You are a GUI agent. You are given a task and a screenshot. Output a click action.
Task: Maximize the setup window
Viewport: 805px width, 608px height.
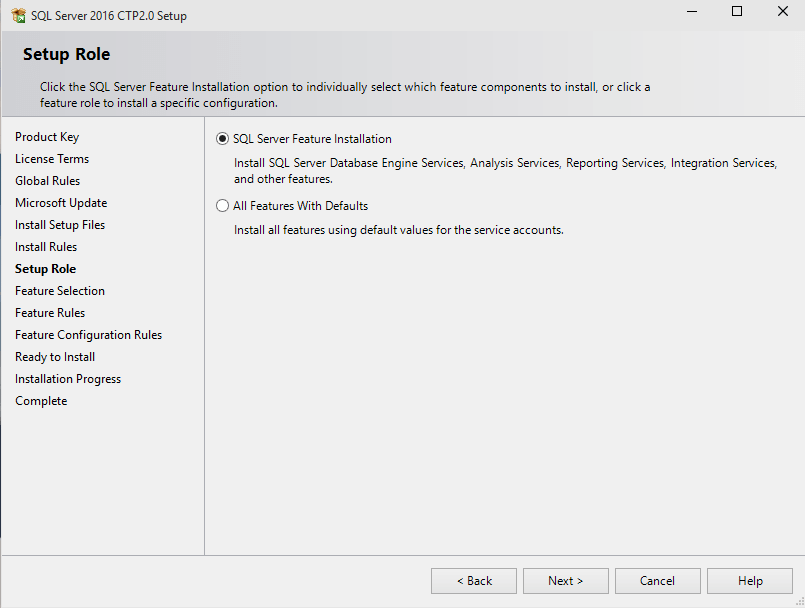click(737, 11)
